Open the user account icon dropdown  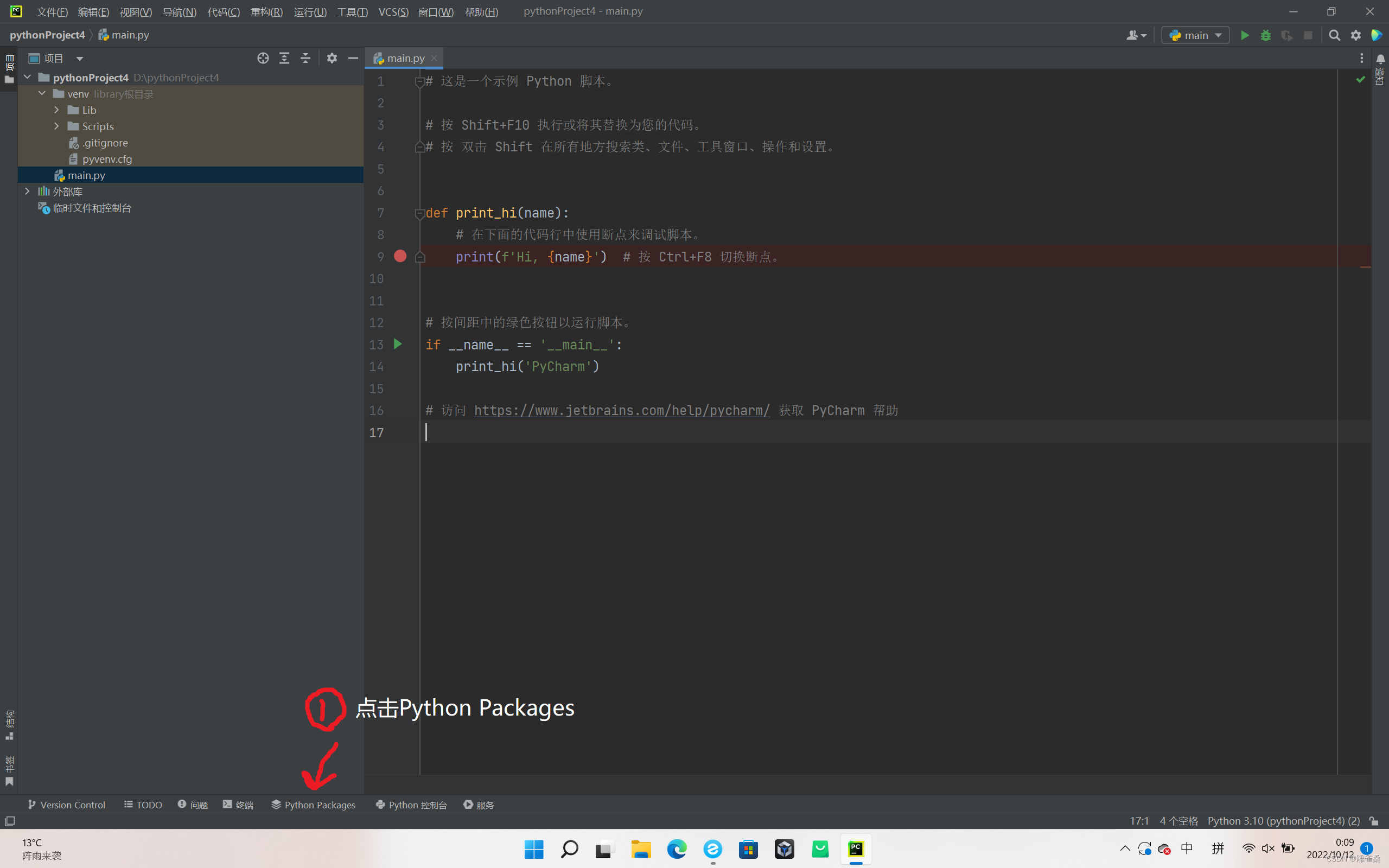point(1136,35)
